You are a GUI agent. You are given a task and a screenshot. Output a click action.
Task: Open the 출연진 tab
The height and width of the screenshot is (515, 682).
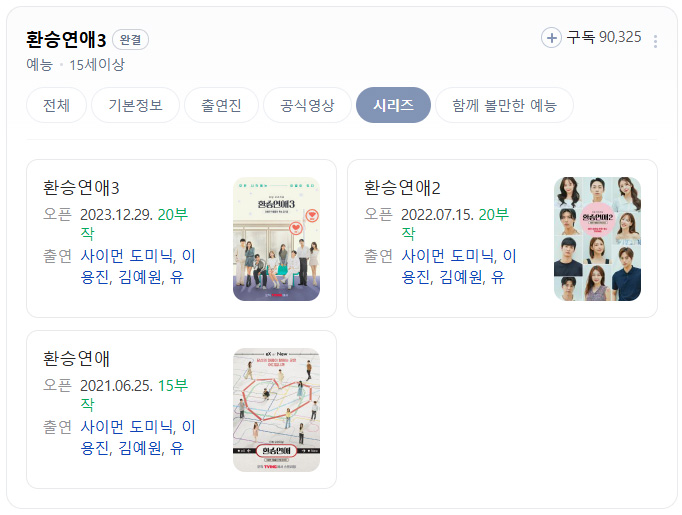[x=221, y=105]
